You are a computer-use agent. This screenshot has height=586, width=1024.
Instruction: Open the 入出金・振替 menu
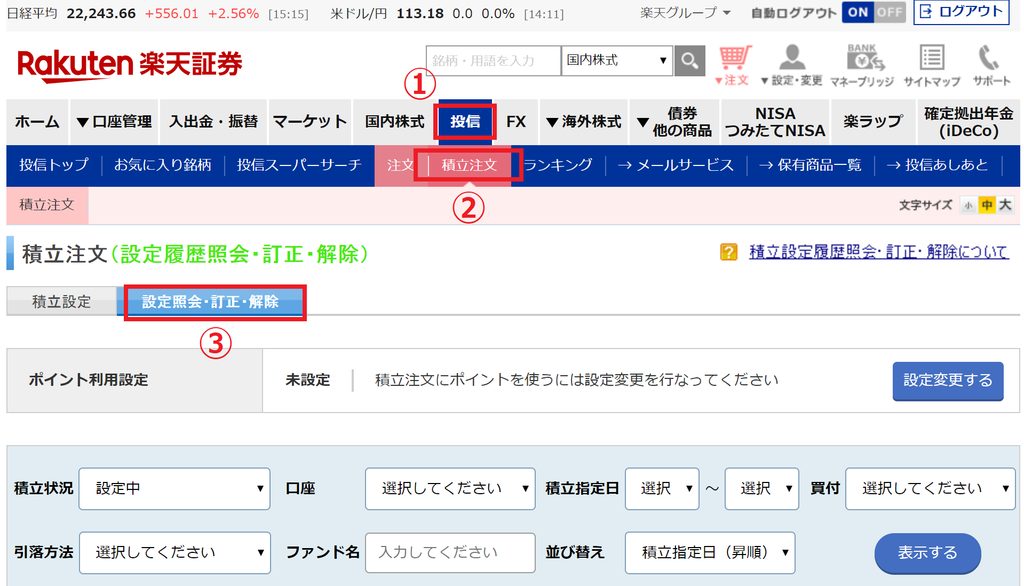coord(214,122)
